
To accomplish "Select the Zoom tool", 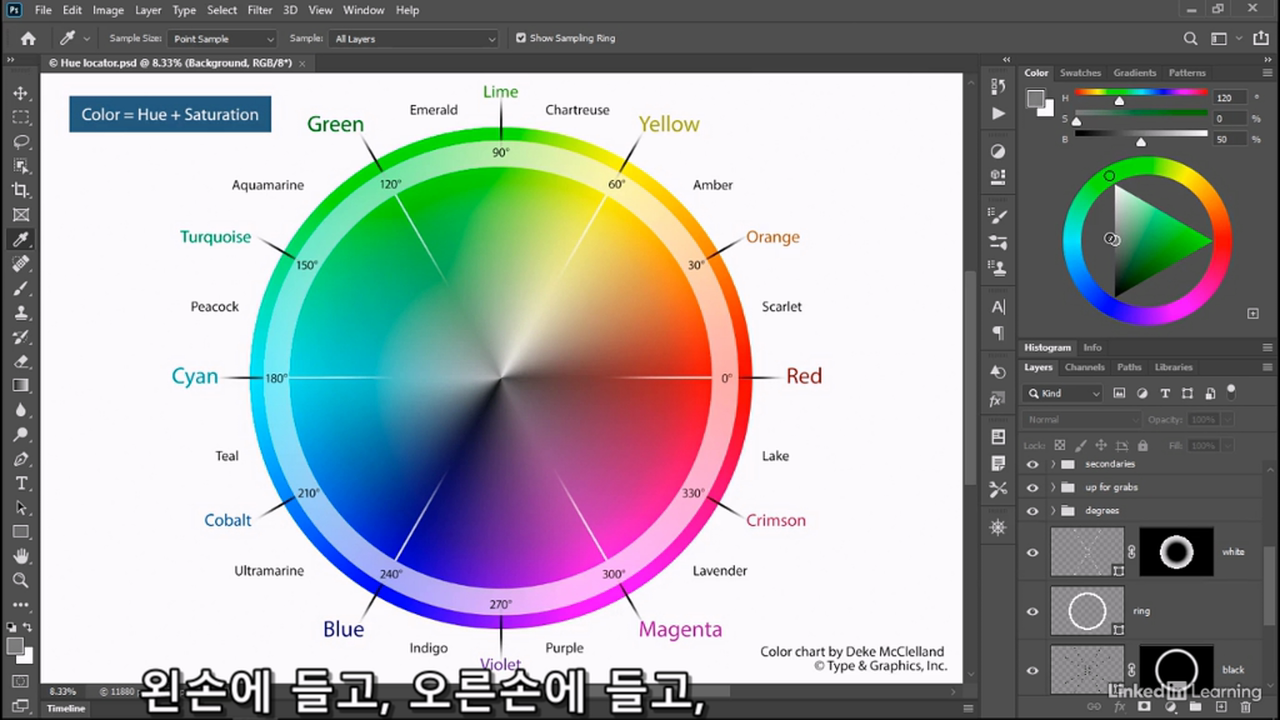I will 21,580.
